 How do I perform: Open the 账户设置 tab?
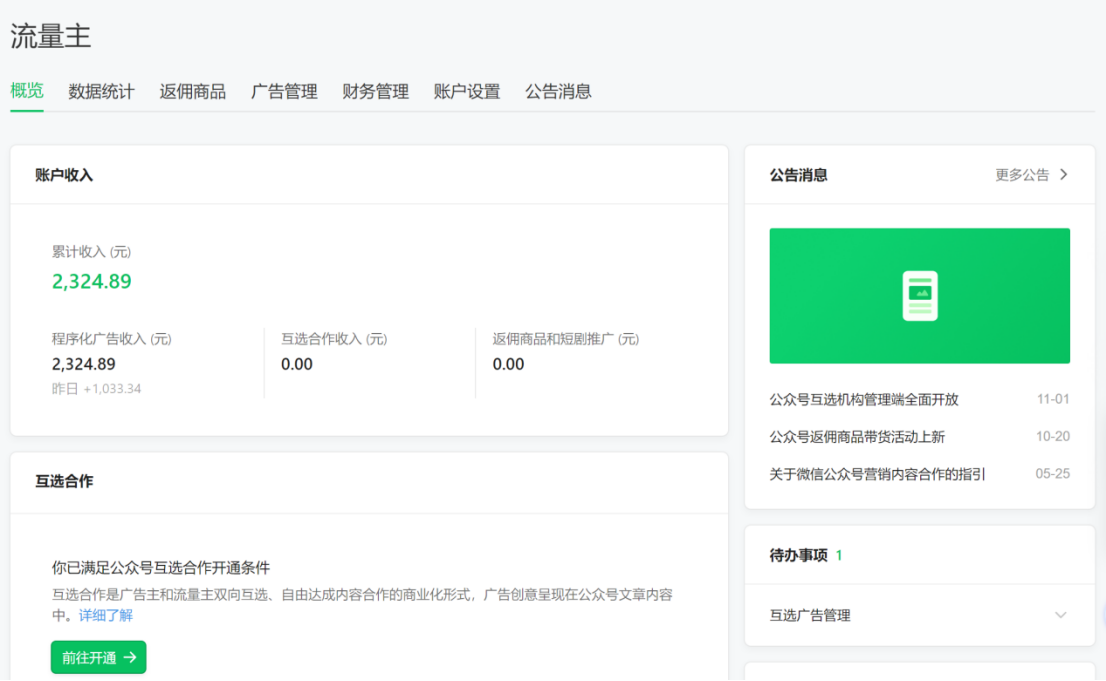(x=467, y=91)
